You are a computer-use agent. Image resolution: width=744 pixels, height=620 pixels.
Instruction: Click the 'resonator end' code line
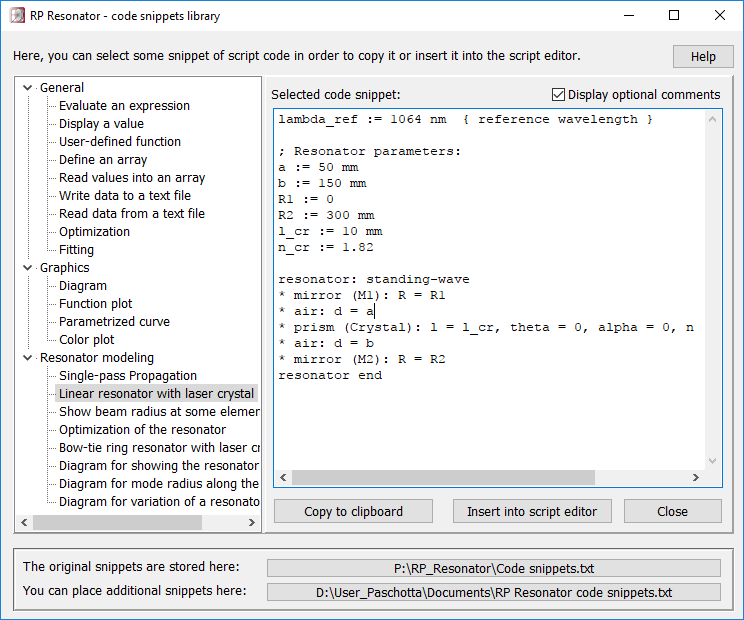(330, 375)
